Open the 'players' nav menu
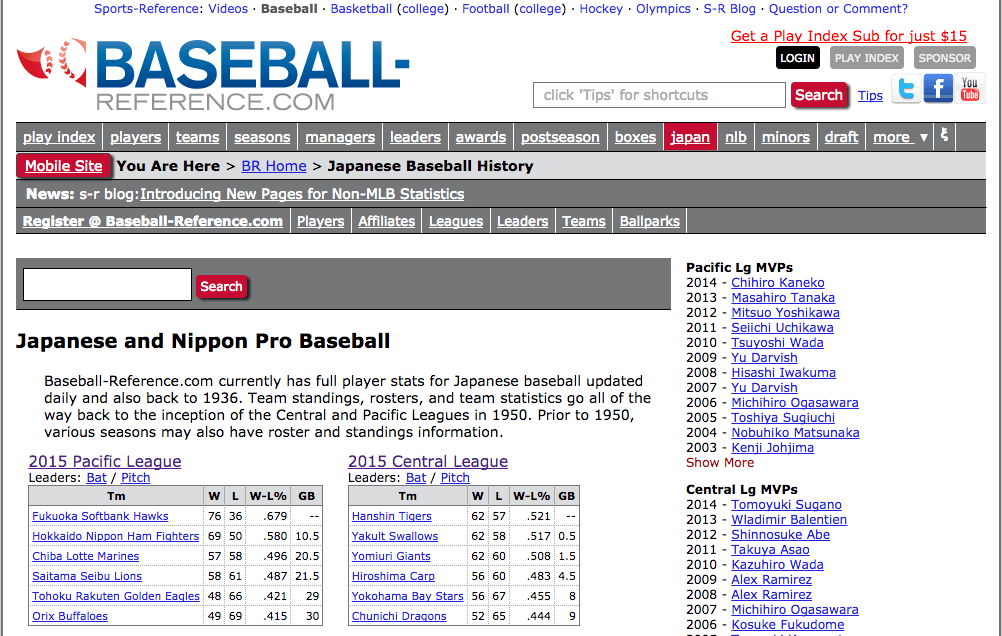Viewport: 1002px width, 636px height. click(x=135, y=137)
